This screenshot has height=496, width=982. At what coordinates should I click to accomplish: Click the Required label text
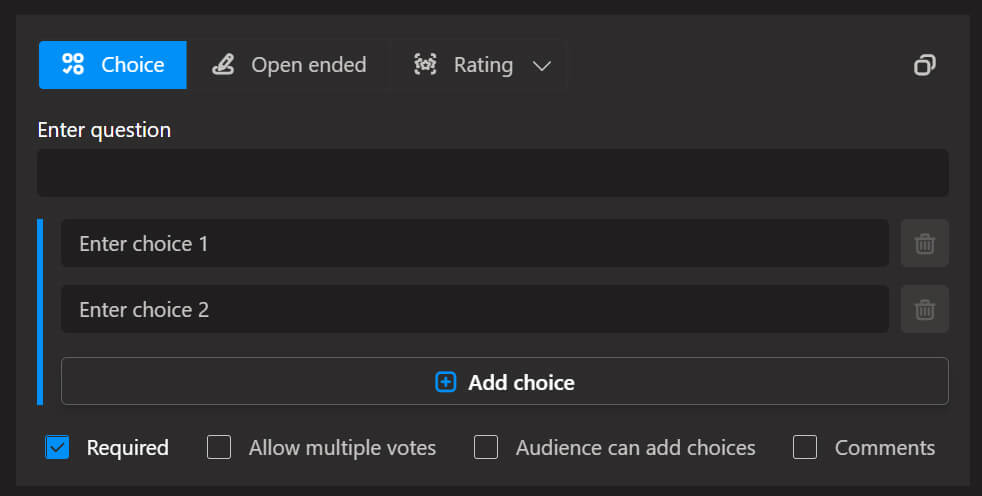[x=127, y=447]
